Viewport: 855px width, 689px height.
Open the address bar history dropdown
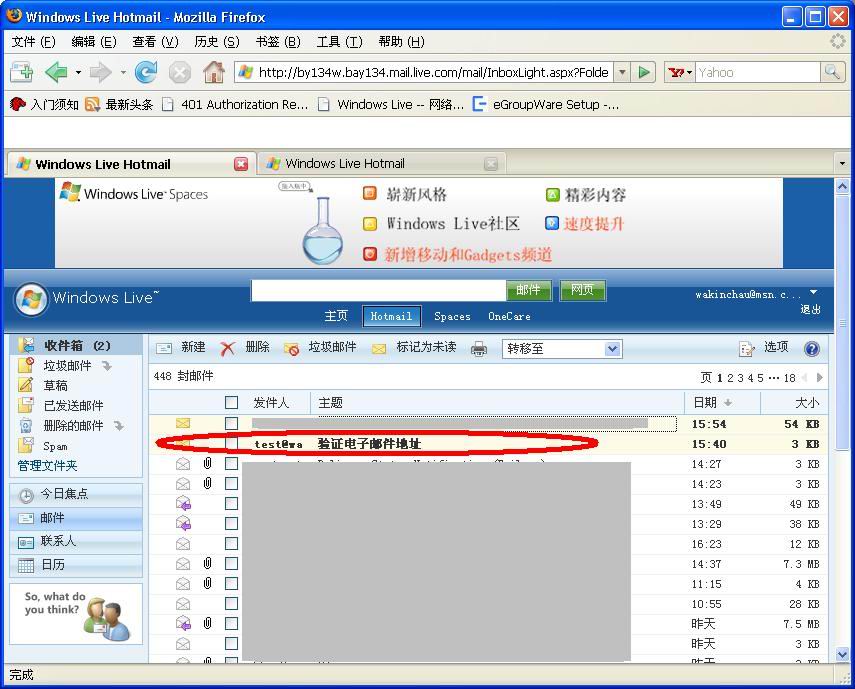622,72
